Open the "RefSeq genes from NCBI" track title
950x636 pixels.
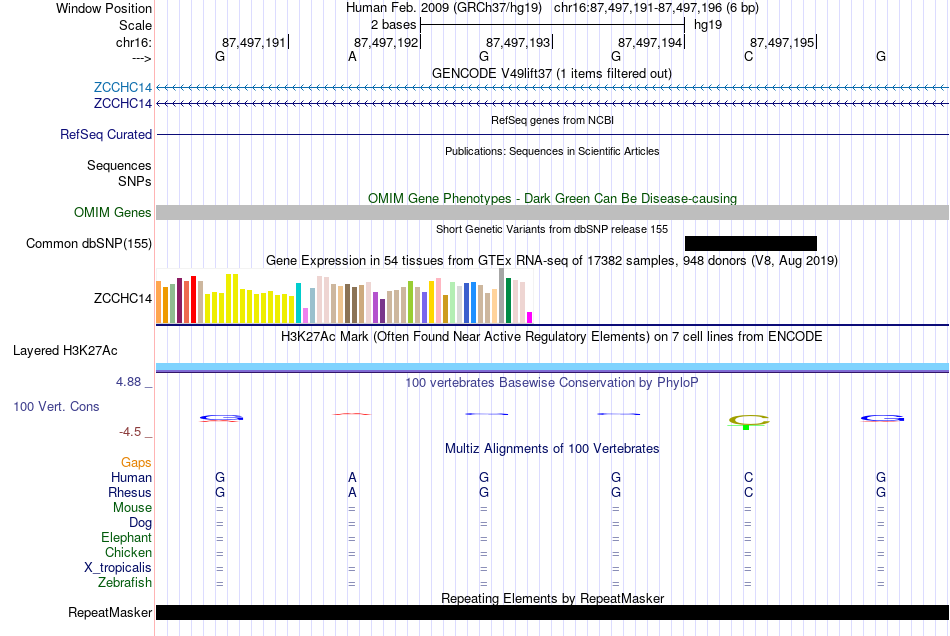552,120
